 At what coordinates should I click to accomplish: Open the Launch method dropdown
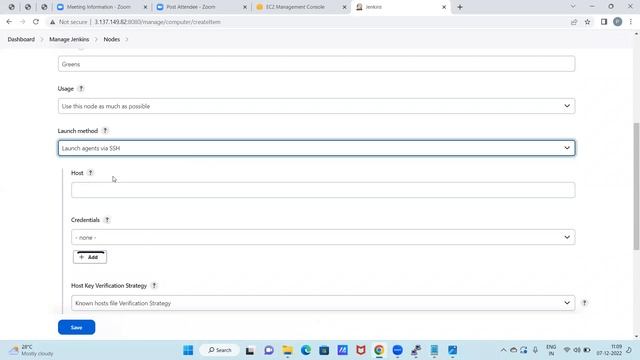[316, 148]
